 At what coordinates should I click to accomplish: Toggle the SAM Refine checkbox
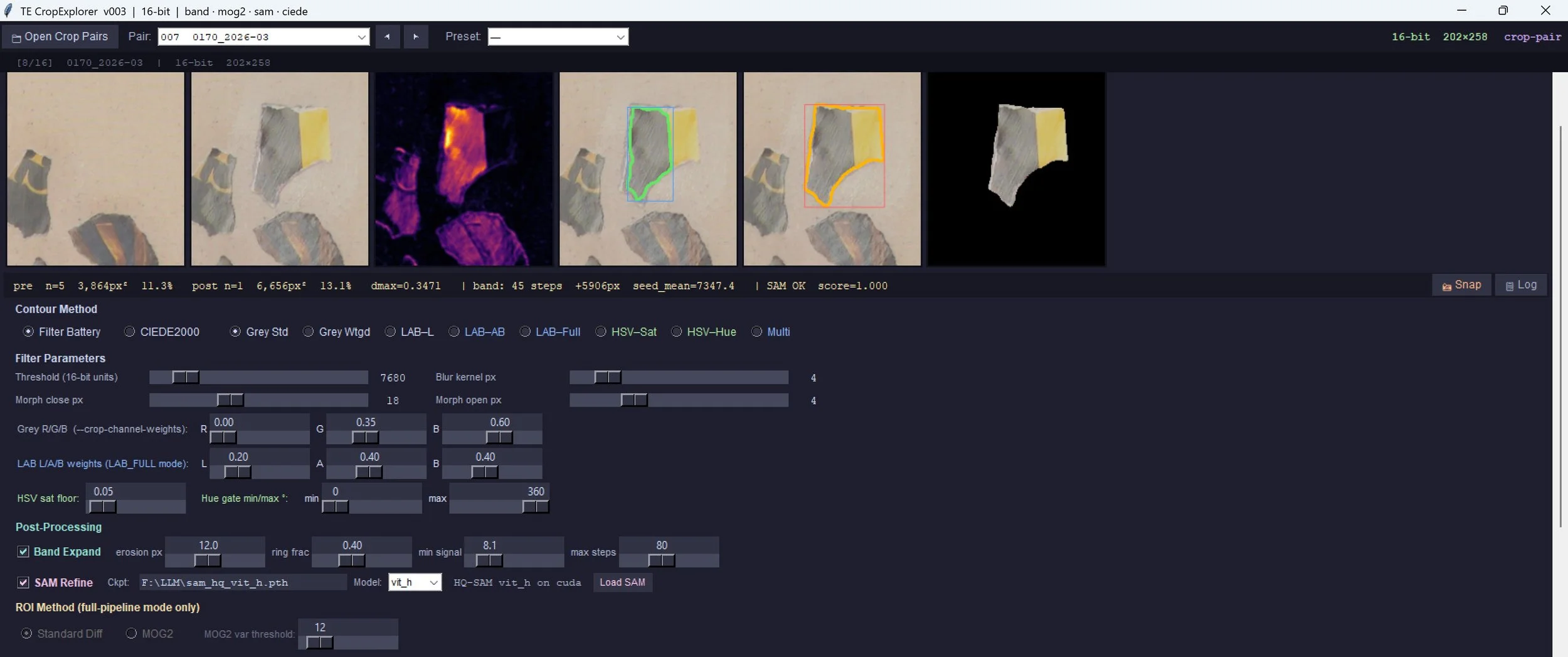coord(23,582)
